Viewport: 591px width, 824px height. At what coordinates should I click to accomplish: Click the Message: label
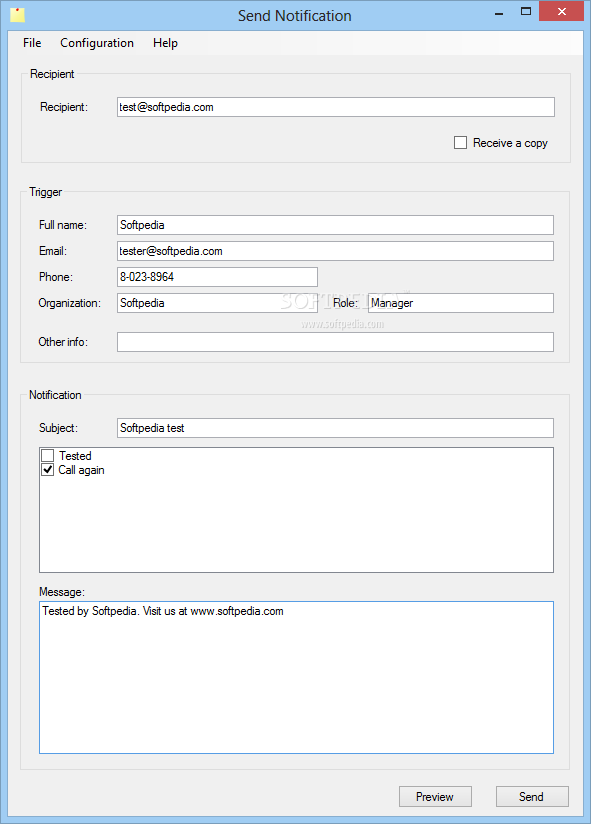click(62, 592)
